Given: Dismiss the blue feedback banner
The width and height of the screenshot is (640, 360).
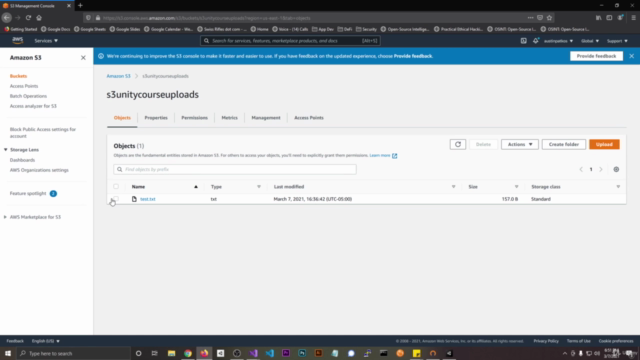Looking at the screenshot, I should (631, 56).
